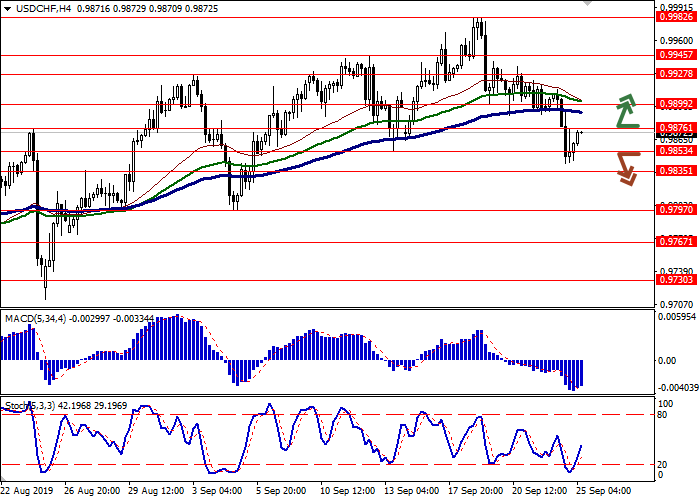The height and width of the screenshot is (500, 700).
Task: Click the green upward arrow icon
Action: click(x=627, y=110)
